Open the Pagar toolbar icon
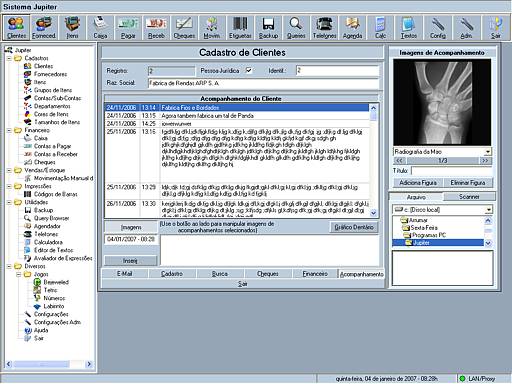The width and height of the screenshot is (512, 384). [128, 27]
